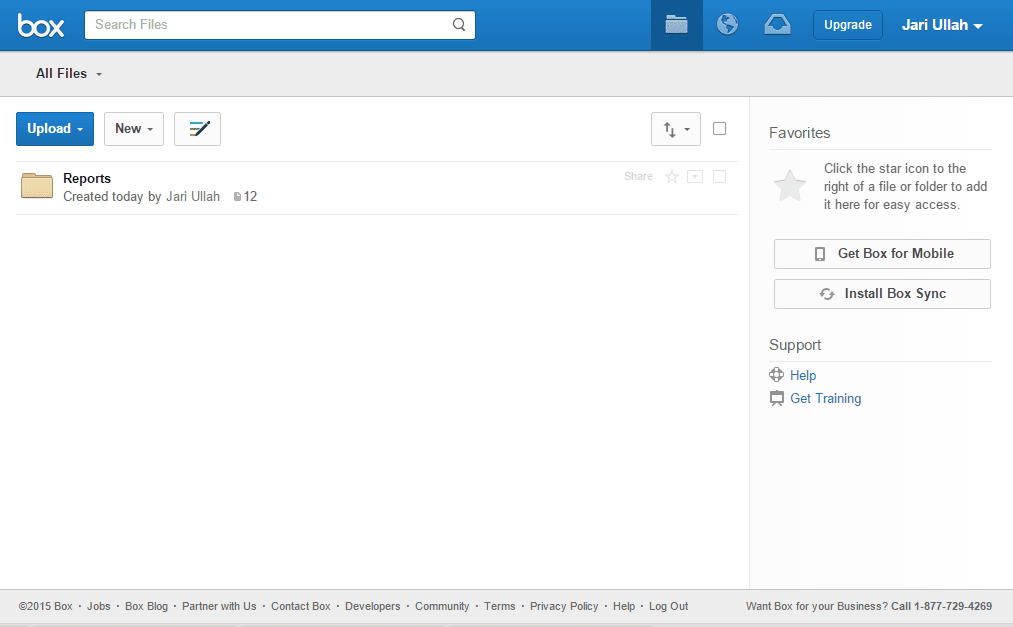Open the Files folder icon in header
Image resolution: width=1013 pixels, height=627 pixels.
676,25
